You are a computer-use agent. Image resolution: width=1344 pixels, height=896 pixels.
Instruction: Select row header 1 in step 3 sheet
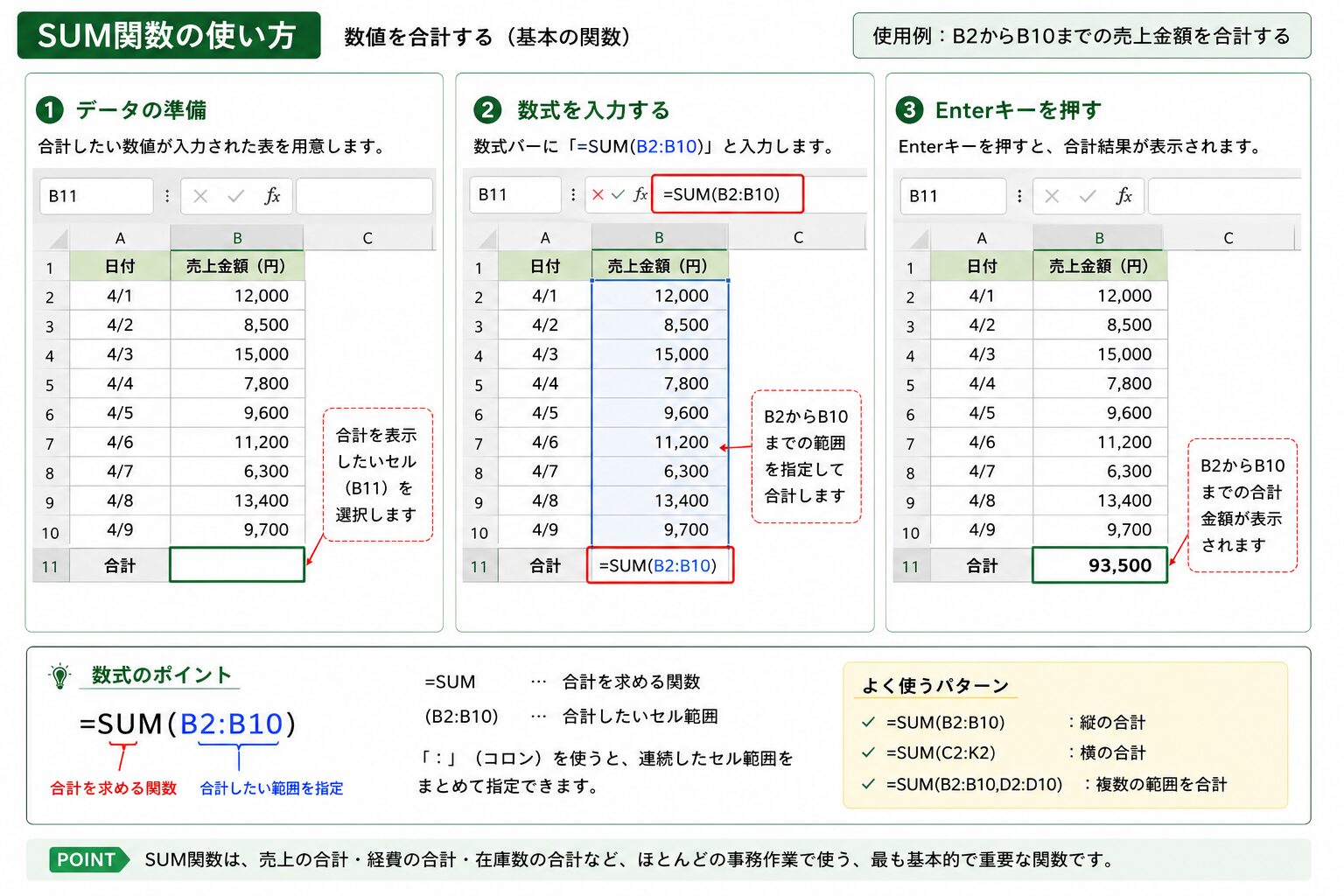coord(911,268)
